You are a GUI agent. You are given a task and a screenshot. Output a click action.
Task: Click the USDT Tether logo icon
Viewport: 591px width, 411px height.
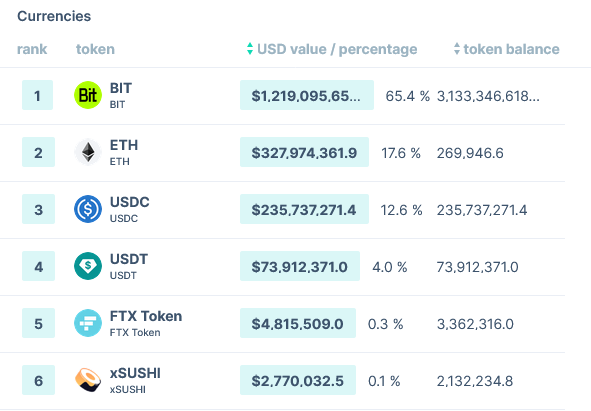pyautogui.click(x=88, y=266)
